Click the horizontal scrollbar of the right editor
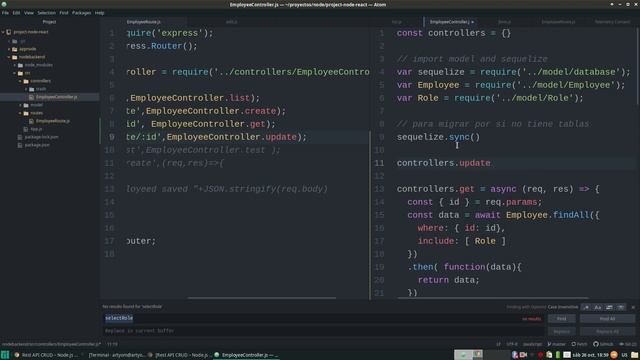640x360 pixels. [493, 298]
